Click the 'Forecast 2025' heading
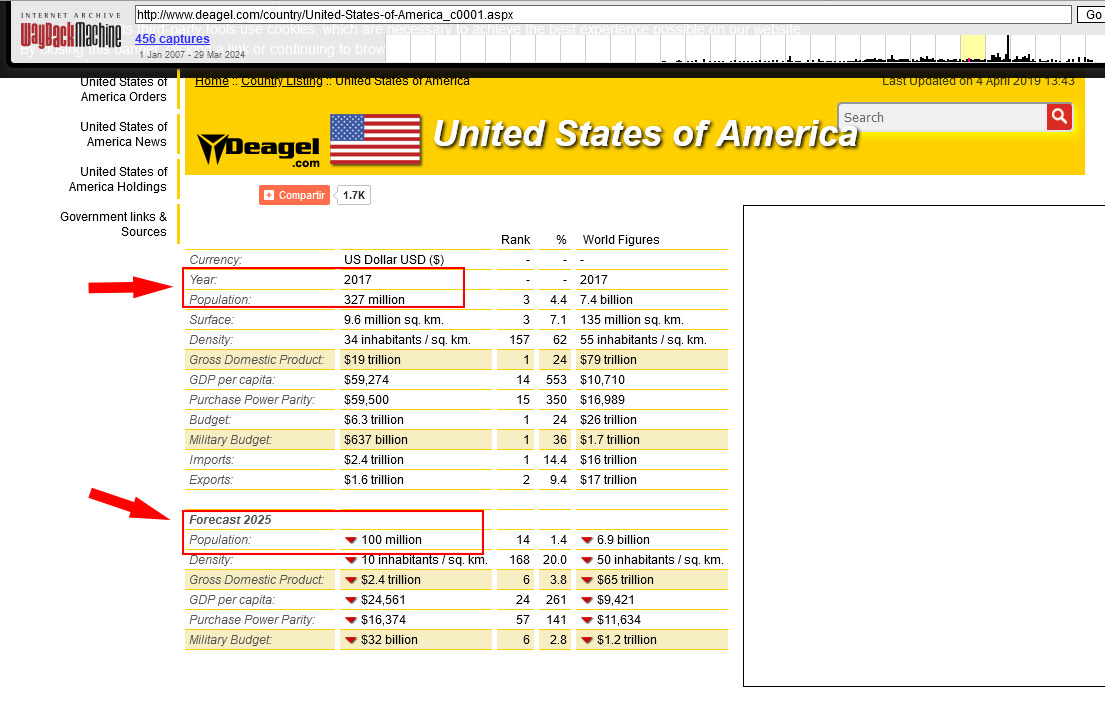 pyautogui.click(x=230, y=519)
